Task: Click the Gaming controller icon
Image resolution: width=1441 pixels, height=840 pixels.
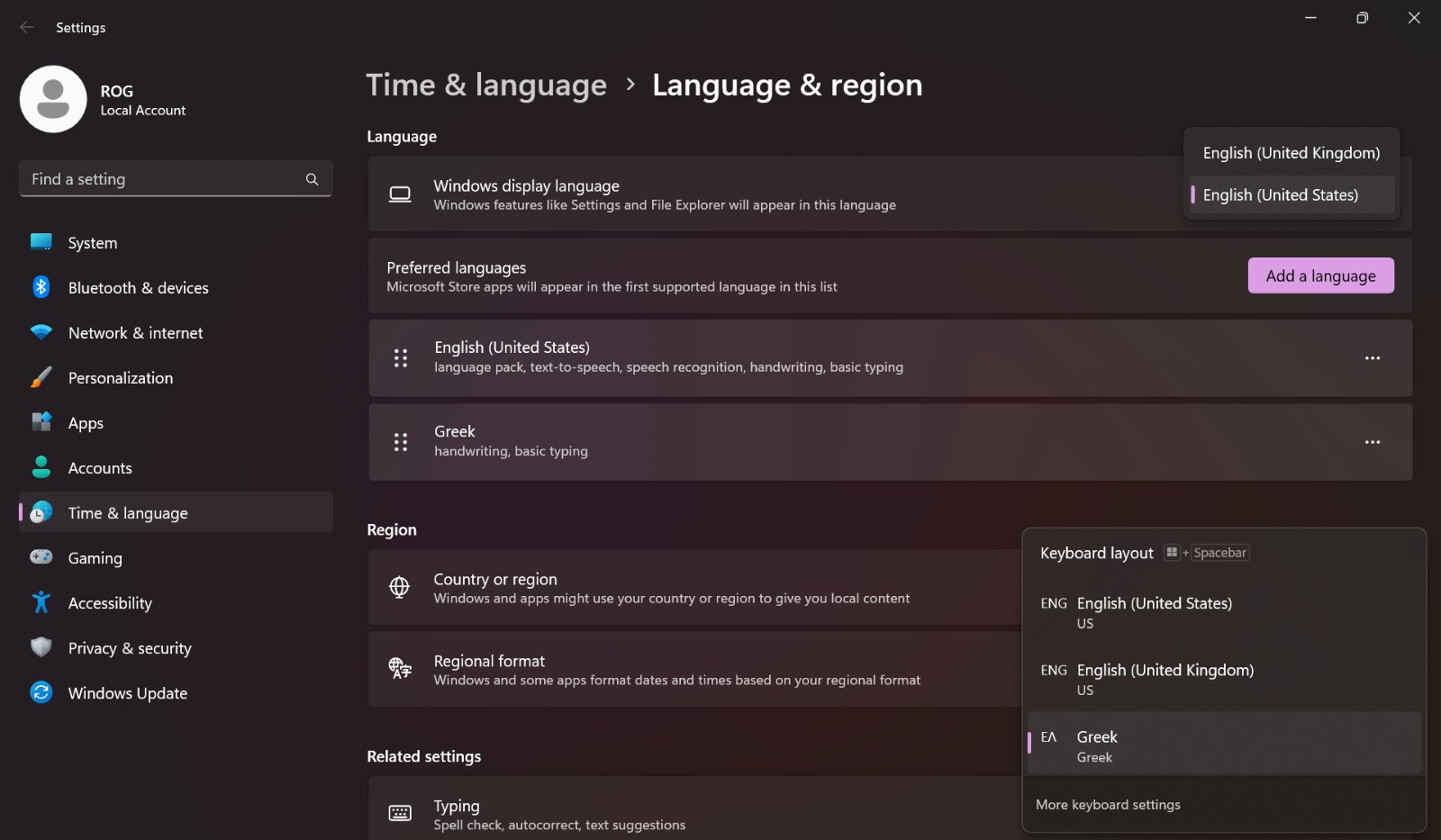Action: click(x=41, y=557)
